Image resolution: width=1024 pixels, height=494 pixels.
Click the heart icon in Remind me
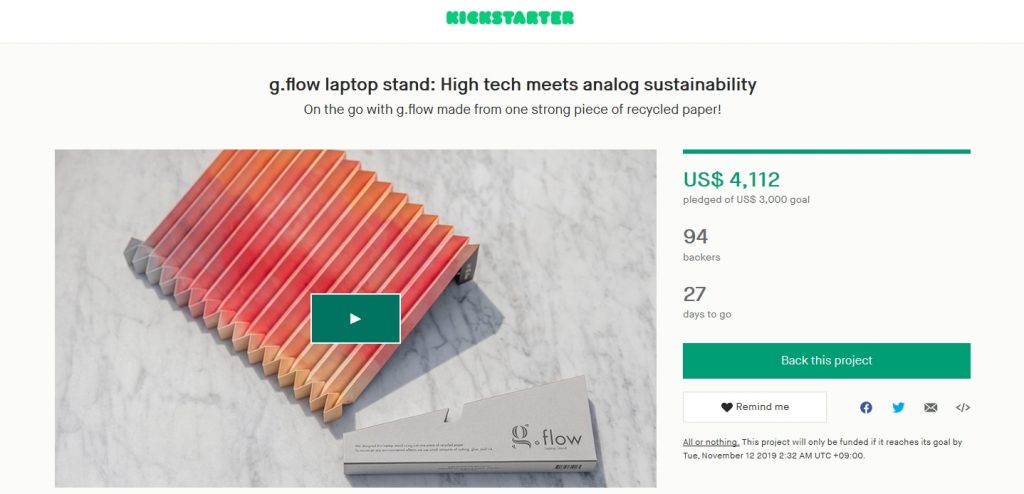pos(727,407)
